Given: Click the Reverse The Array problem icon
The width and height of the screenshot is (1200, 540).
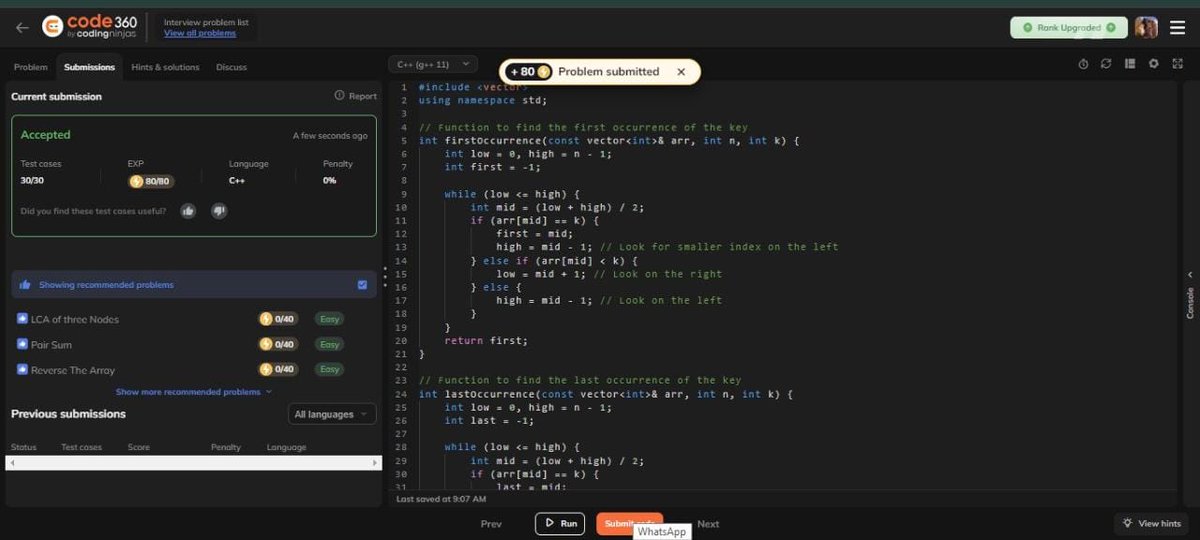Looking at the screenshot, I should (22, 370).
